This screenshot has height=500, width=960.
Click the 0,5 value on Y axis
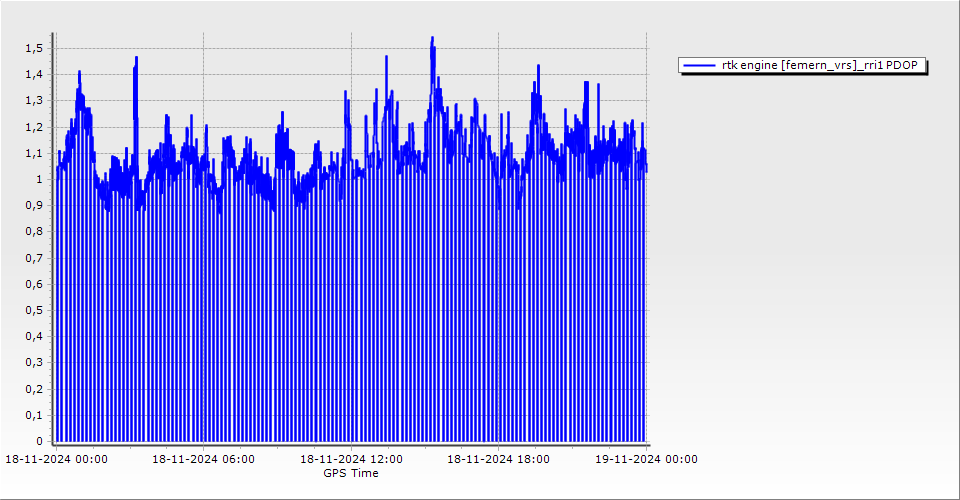tap(34, 310)
